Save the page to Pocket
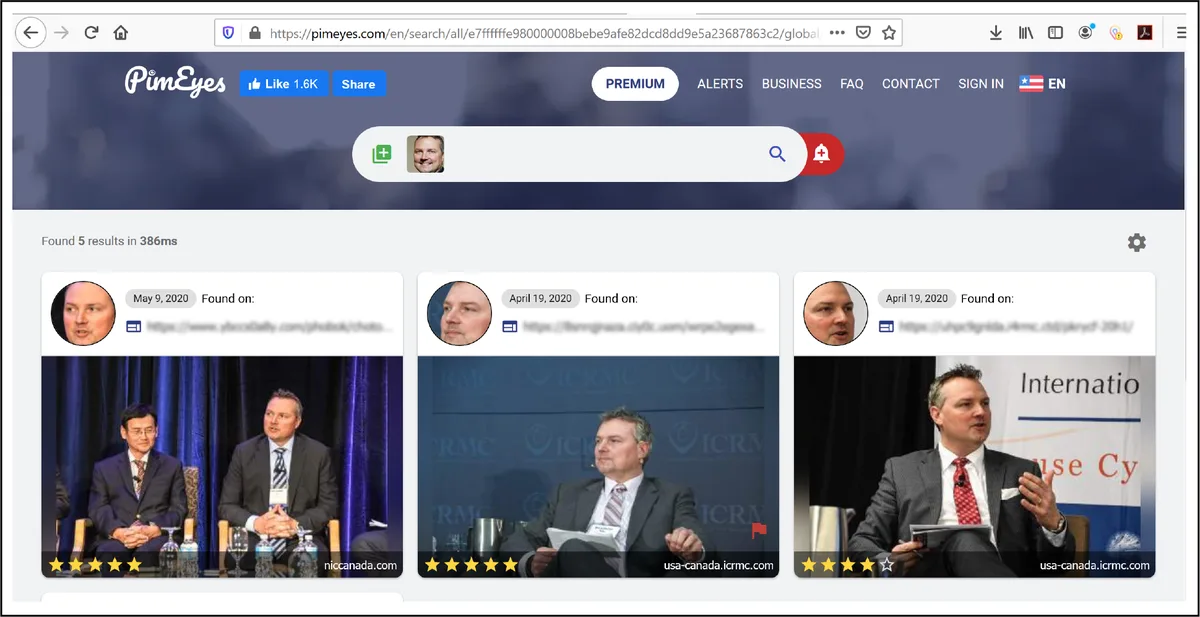Screen dimensions: 1200x617 point(864,33)
